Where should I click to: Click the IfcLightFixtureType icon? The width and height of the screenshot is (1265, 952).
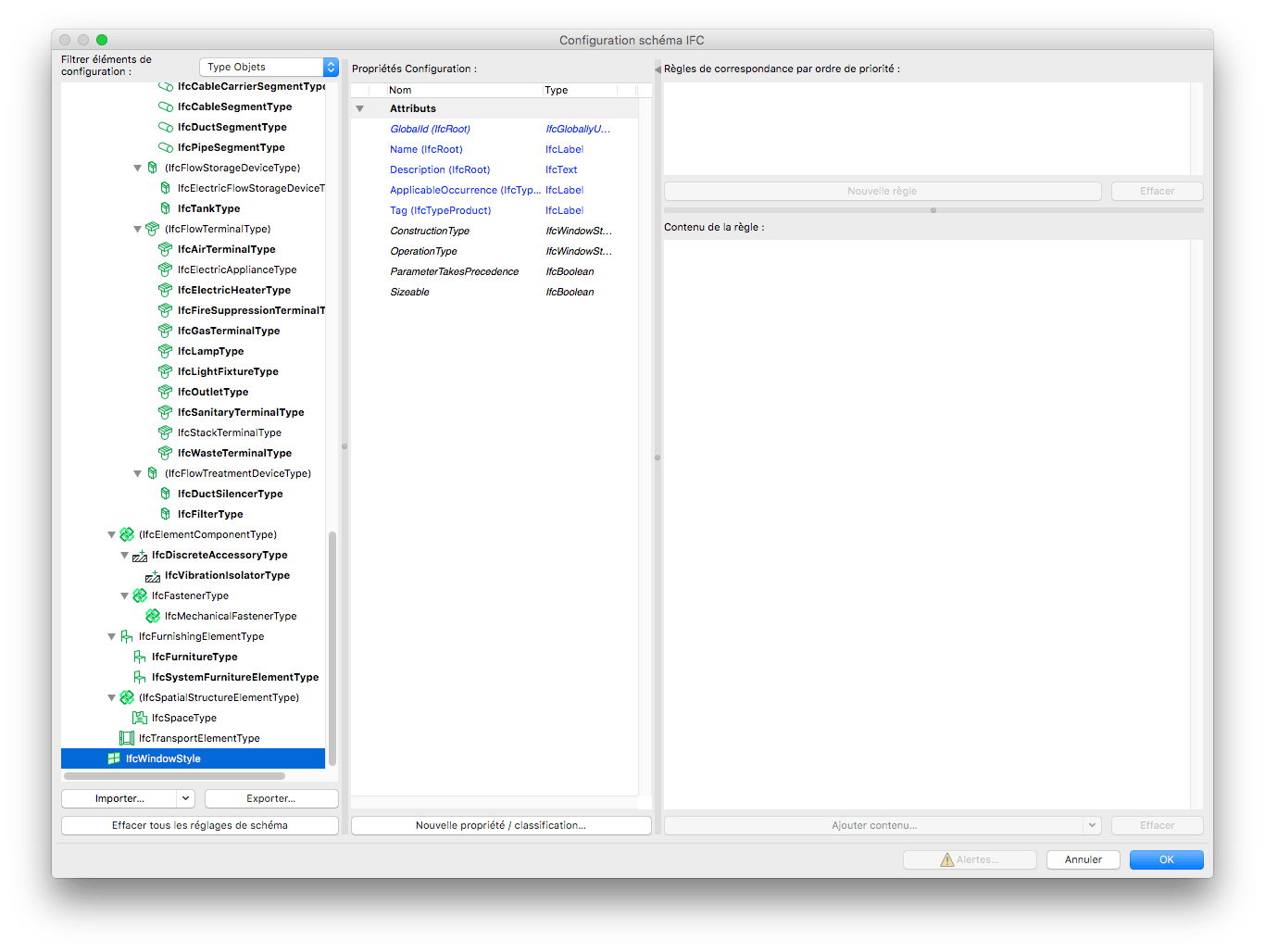pyautogui.click(x=166, y=371)
